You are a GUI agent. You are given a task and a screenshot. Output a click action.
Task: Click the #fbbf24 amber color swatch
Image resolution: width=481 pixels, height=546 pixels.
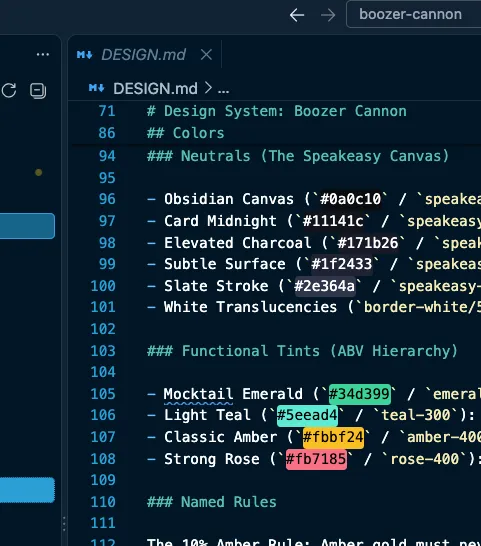333,437
